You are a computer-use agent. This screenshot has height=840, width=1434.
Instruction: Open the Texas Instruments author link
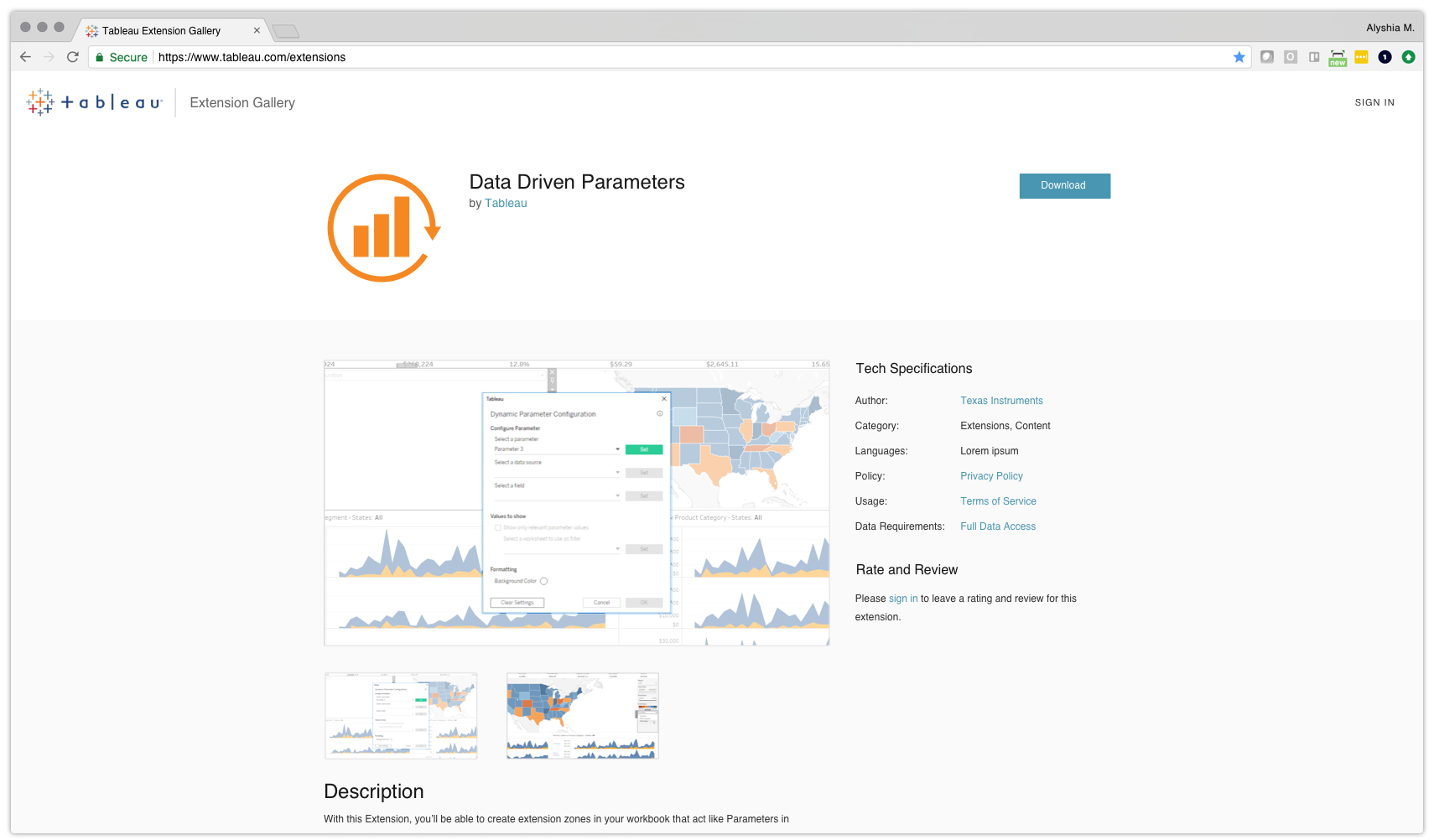[1001, 401]
